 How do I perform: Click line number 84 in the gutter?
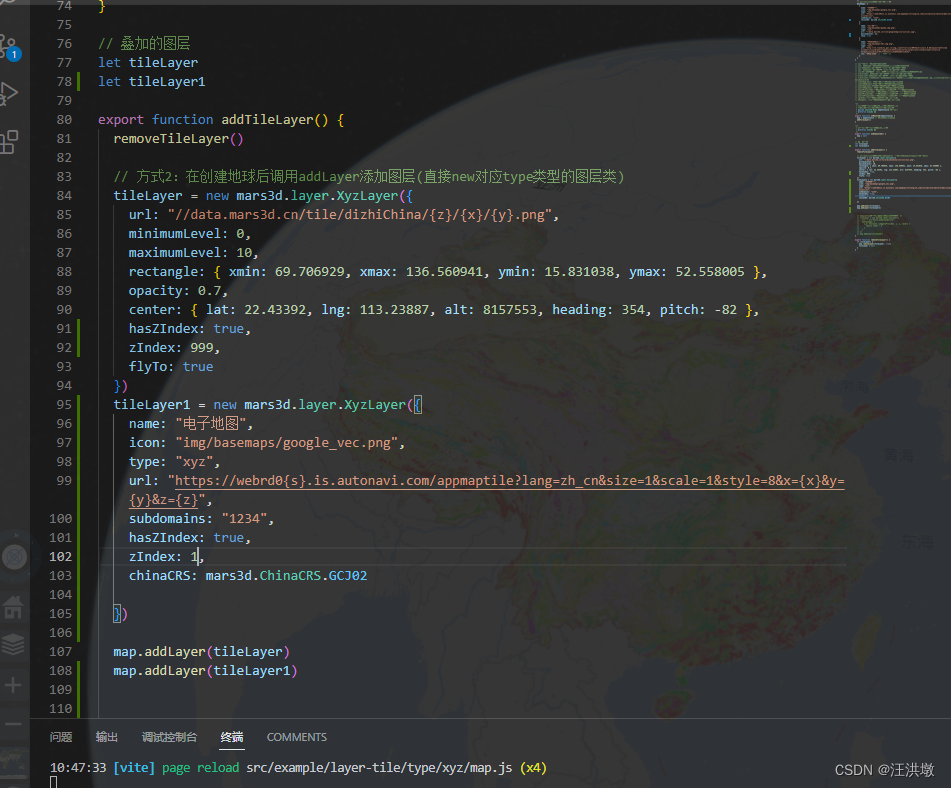point(63,195)
